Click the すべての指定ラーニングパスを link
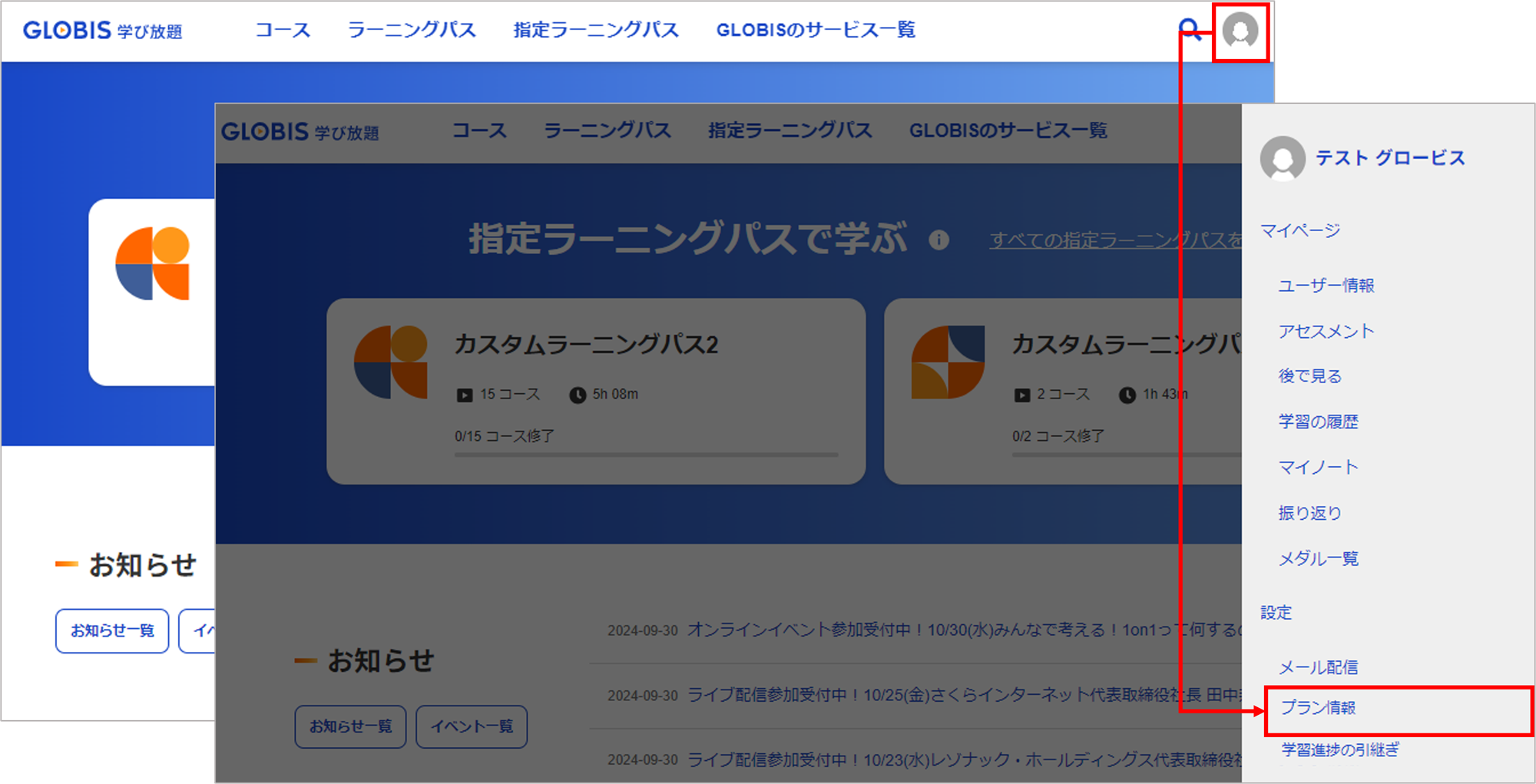 coord(1115,240)
